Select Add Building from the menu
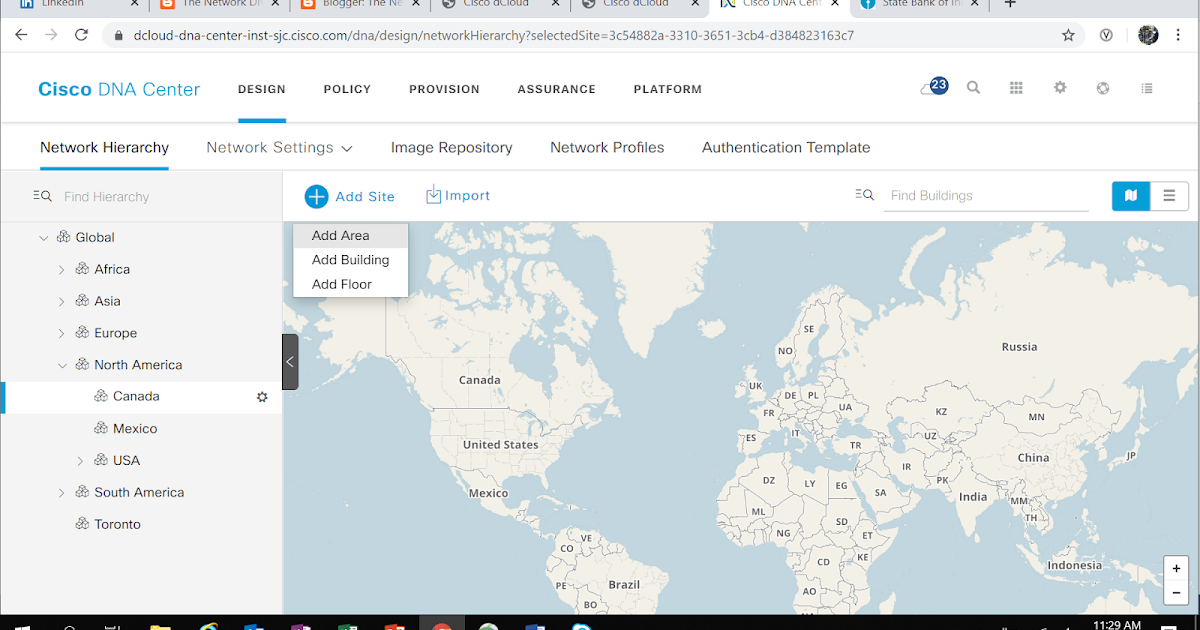Screen dimensions: 1200x630 tap(351, 259)
